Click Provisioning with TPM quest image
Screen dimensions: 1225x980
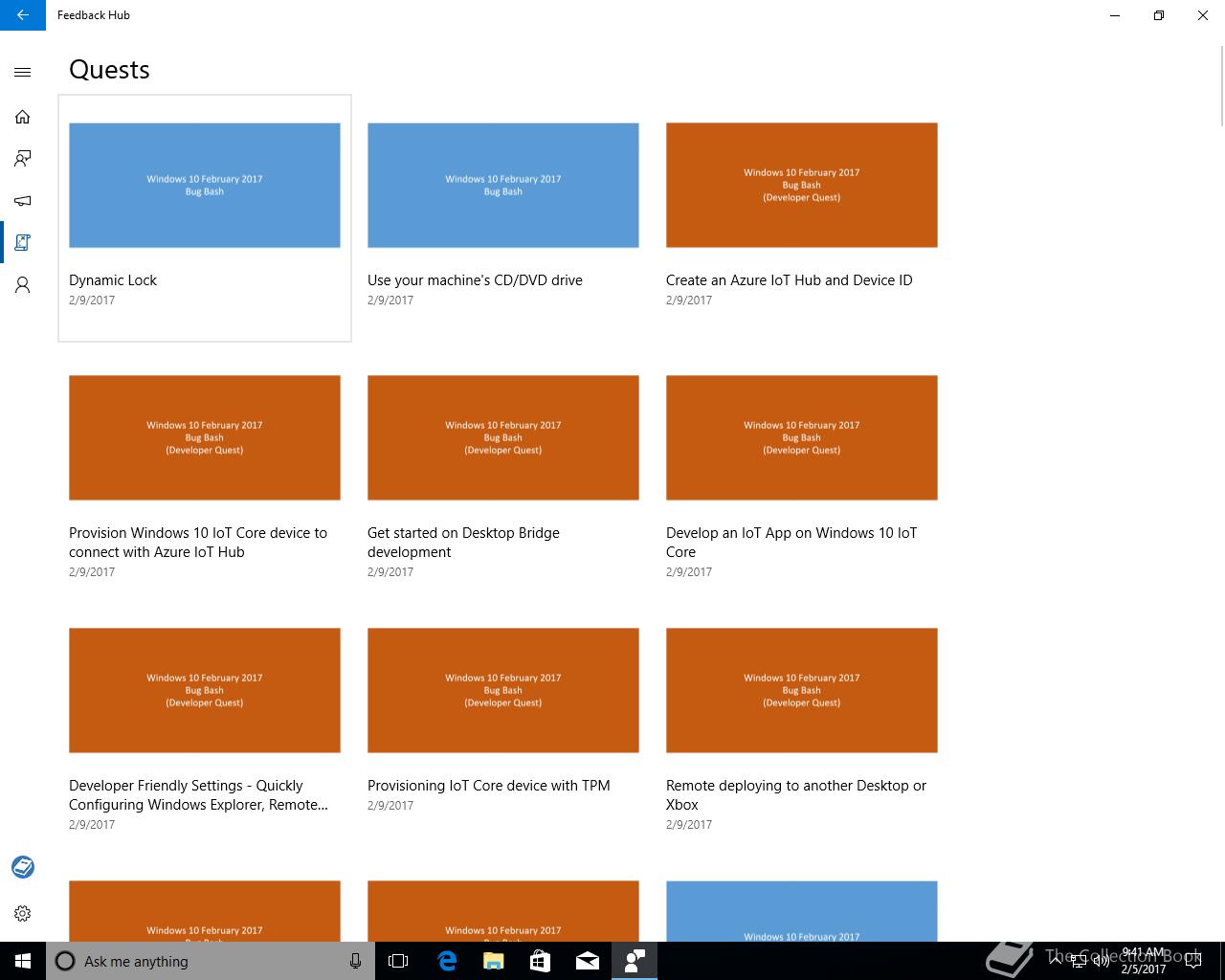(503, 690)
